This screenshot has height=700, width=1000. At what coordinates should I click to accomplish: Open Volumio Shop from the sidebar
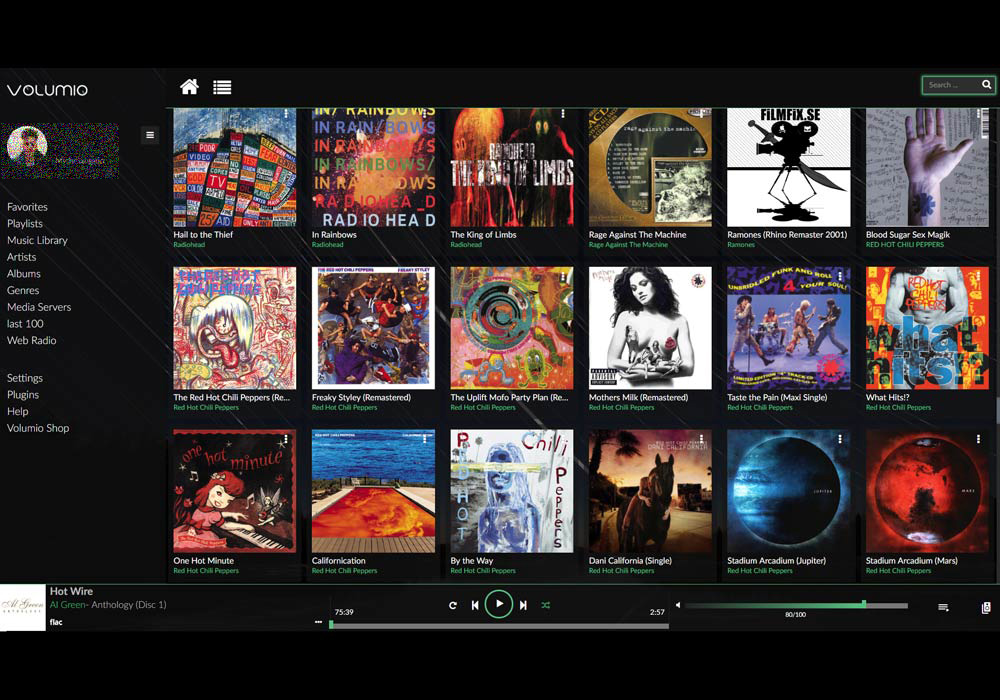(38, 428)
